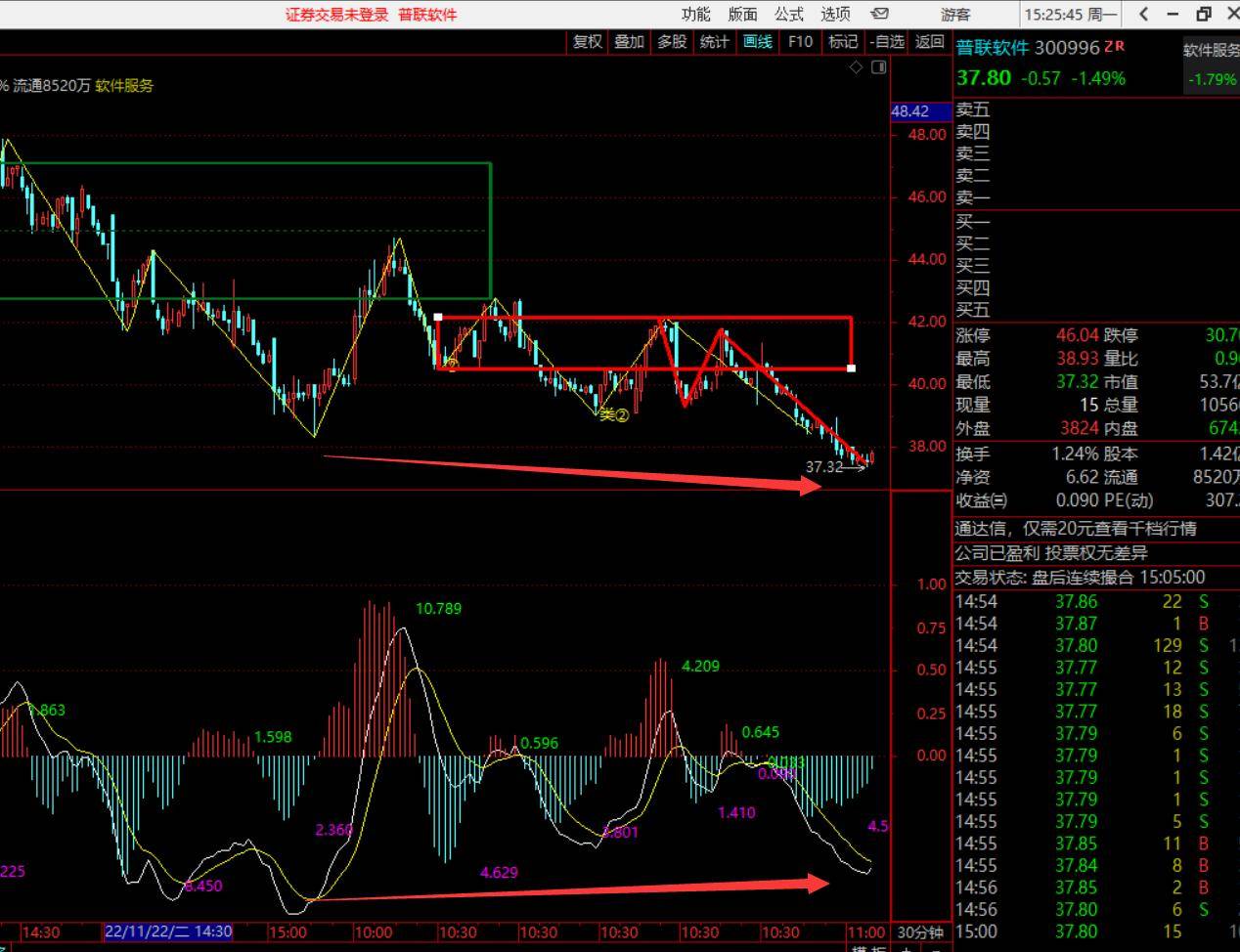The height and width of the screenshot is (952, 1240).
Task: Click the back arrow in title bar
Action: [x=1143, y=14]
